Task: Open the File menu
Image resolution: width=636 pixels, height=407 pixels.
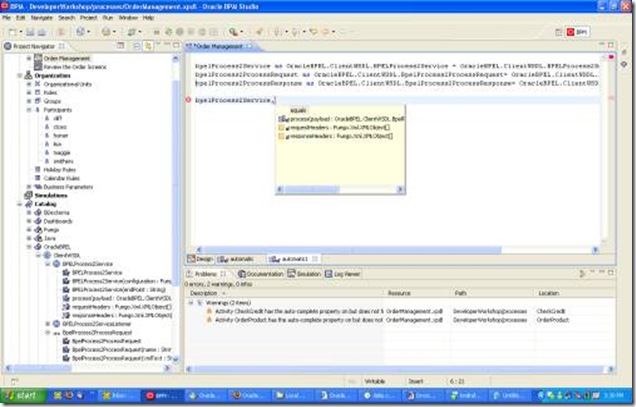Action: [x=6, y=18]
